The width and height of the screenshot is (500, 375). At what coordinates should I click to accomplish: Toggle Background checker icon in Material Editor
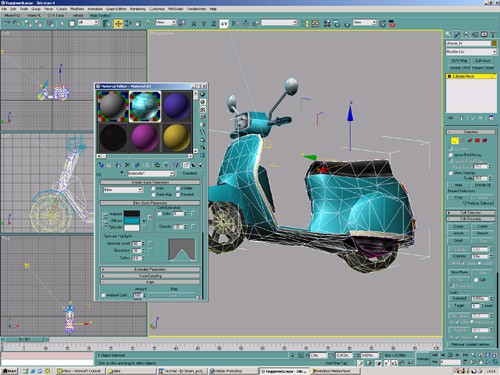click(202, 110)
